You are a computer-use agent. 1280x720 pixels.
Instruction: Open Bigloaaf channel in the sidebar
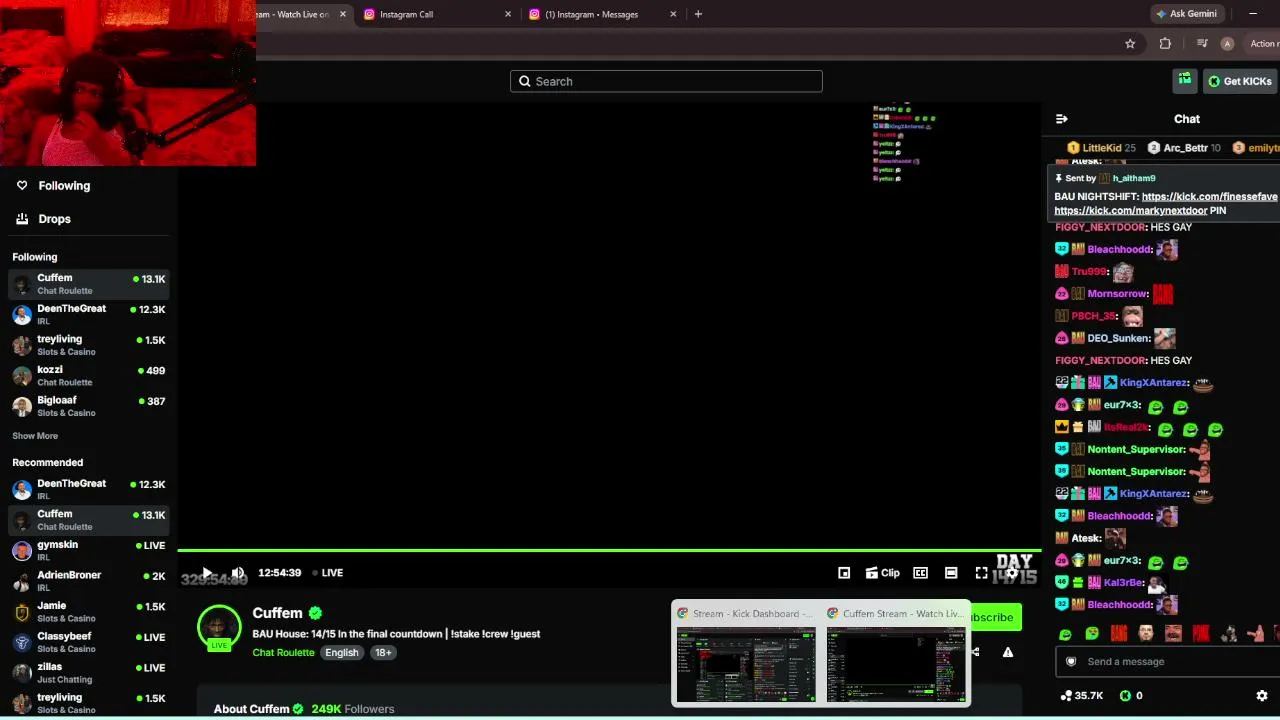[x=89, y=406]
